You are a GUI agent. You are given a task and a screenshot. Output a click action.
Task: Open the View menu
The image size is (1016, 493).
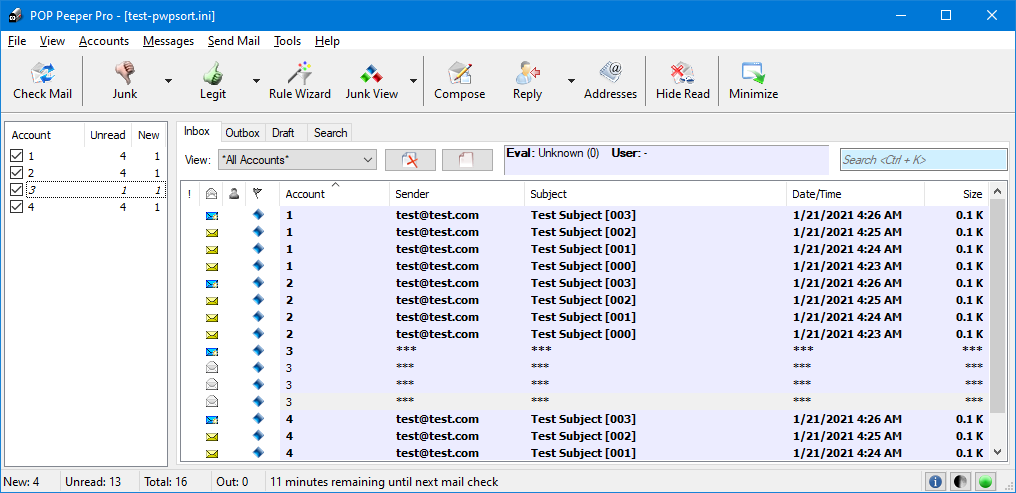tap(52, 41)
